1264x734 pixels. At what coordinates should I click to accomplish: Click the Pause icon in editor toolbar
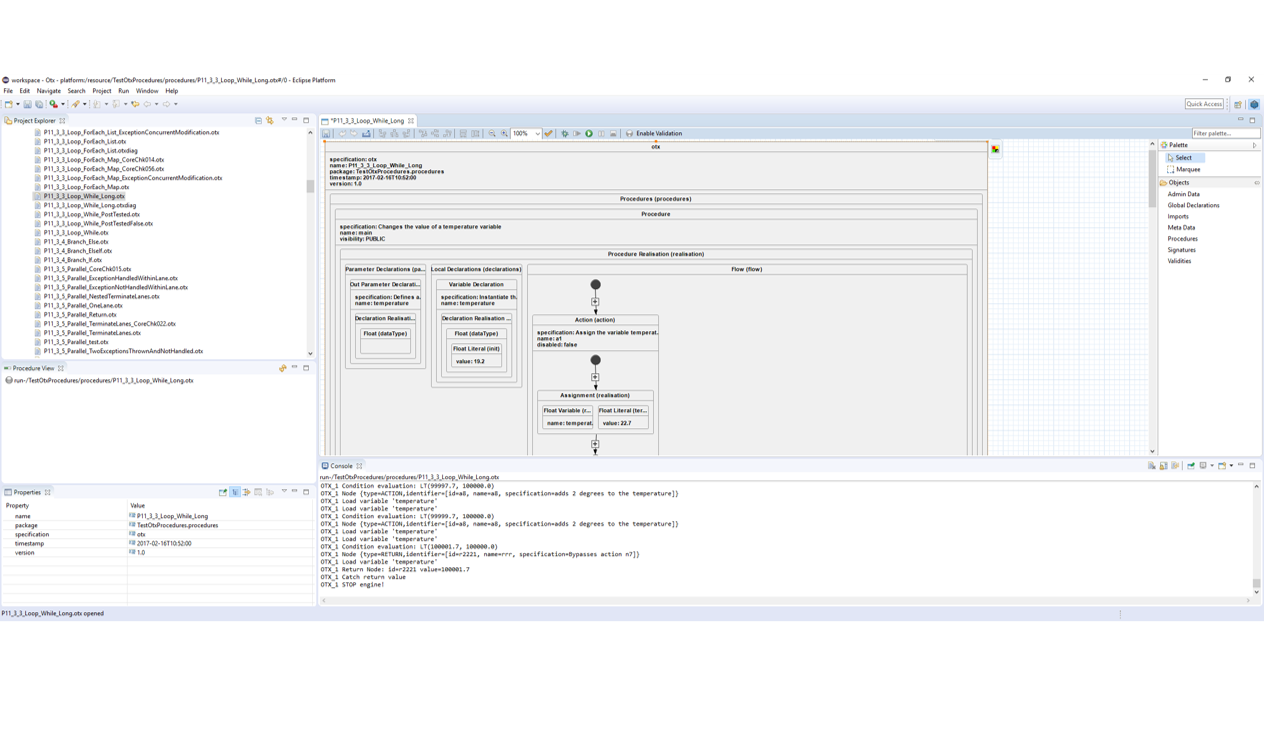601,133
